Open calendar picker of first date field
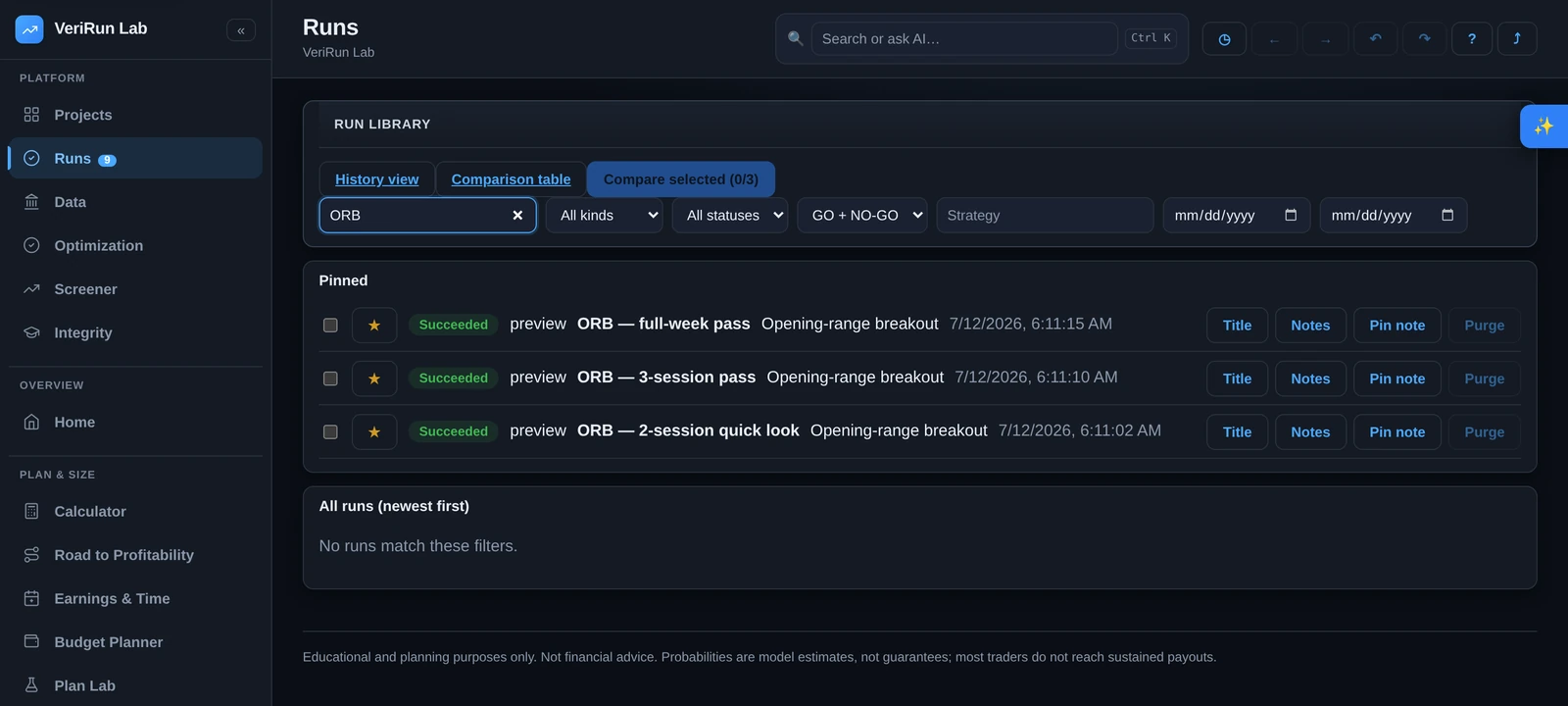1568x706 pixels. 1291,215
